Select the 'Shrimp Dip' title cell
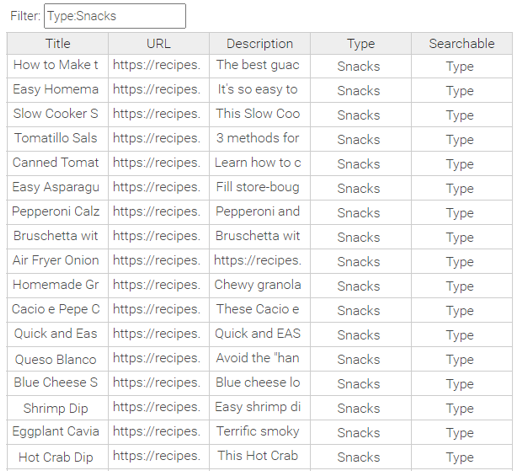Screen dimensions: 517x476 [x=58, y=408]
